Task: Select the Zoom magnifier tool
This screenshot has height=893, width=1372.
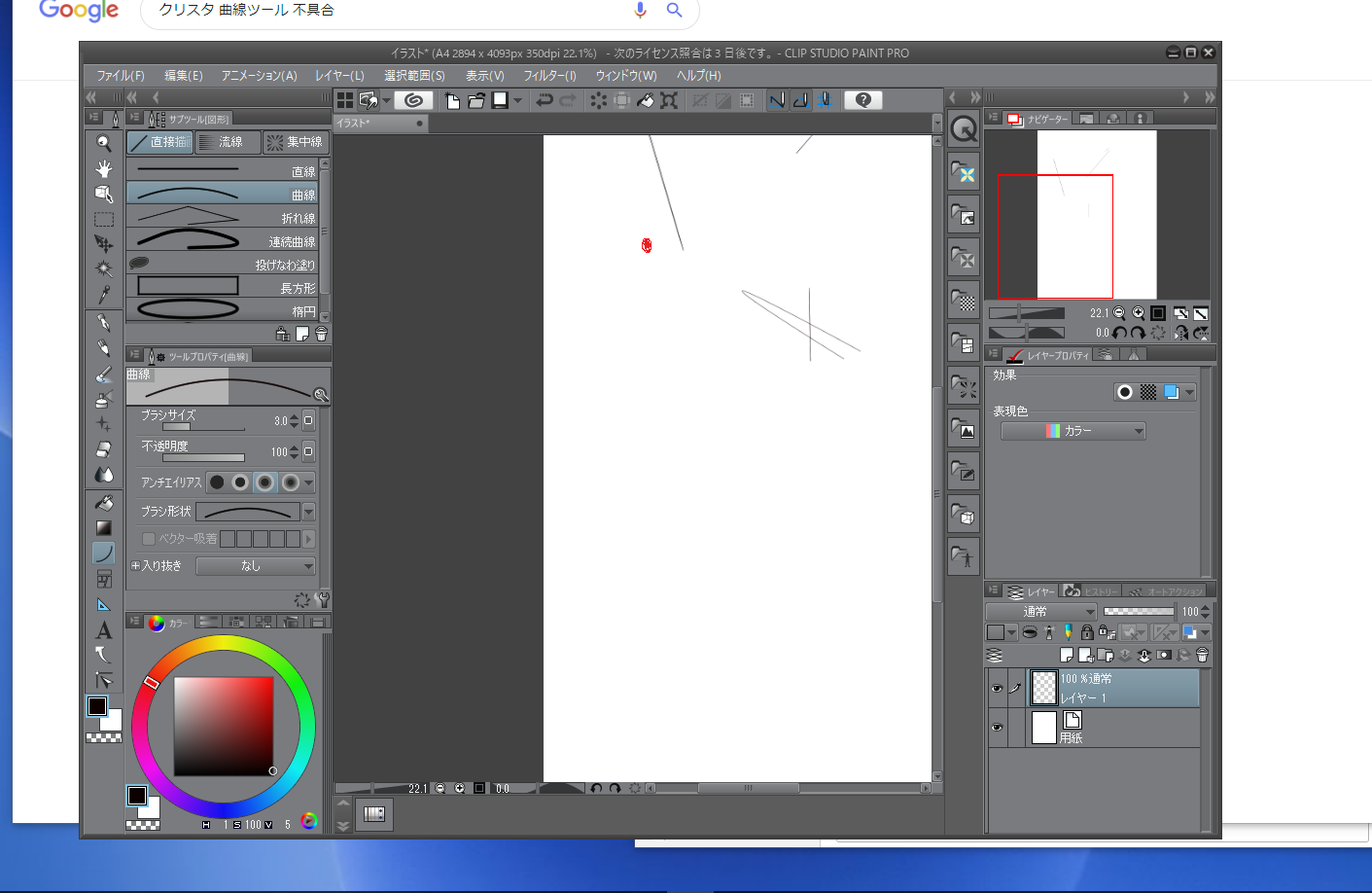Action: coord(103,143)
